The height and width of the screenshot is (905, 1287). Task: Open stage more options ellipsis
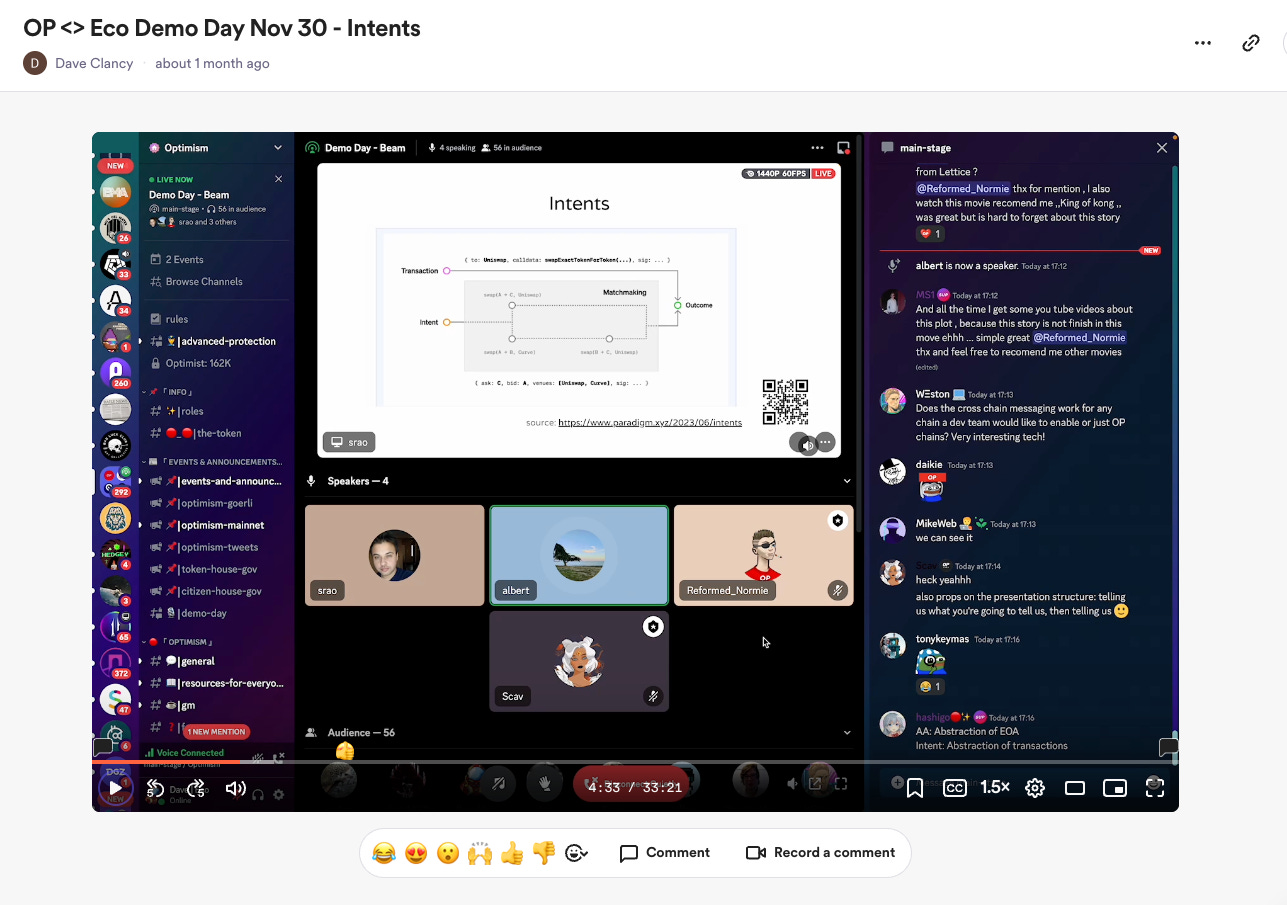point(818,148)
